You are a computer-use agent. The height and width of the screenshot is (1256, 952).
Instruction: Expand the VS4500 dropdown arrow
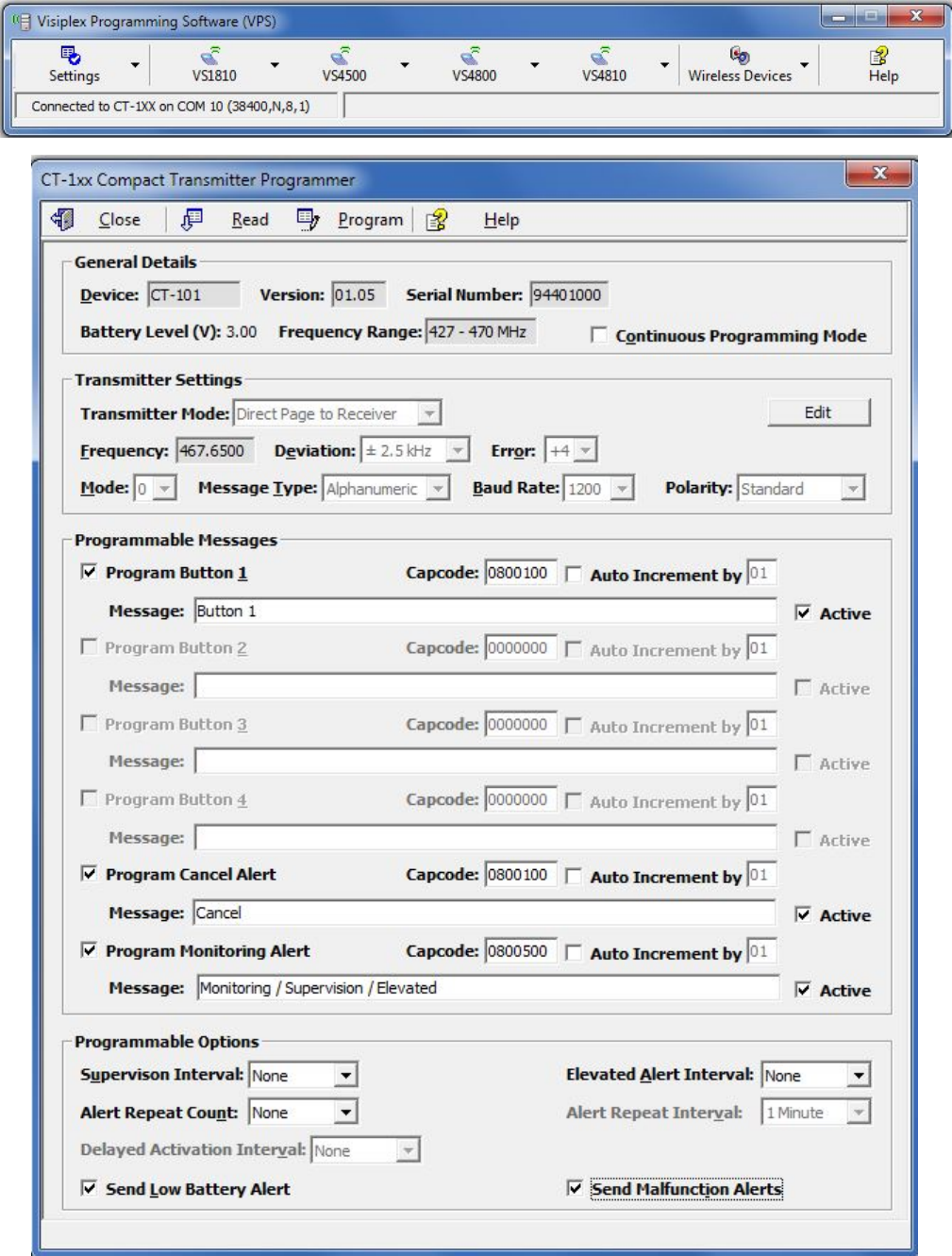pos(405,65)
